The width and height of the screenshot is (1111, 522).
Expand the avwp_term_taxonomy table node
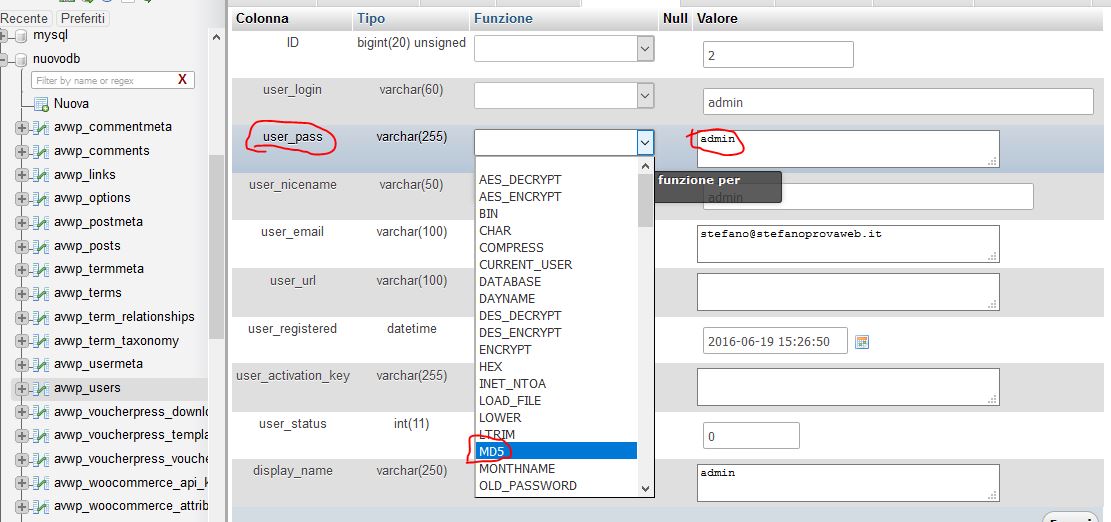(x=21, y=341)
